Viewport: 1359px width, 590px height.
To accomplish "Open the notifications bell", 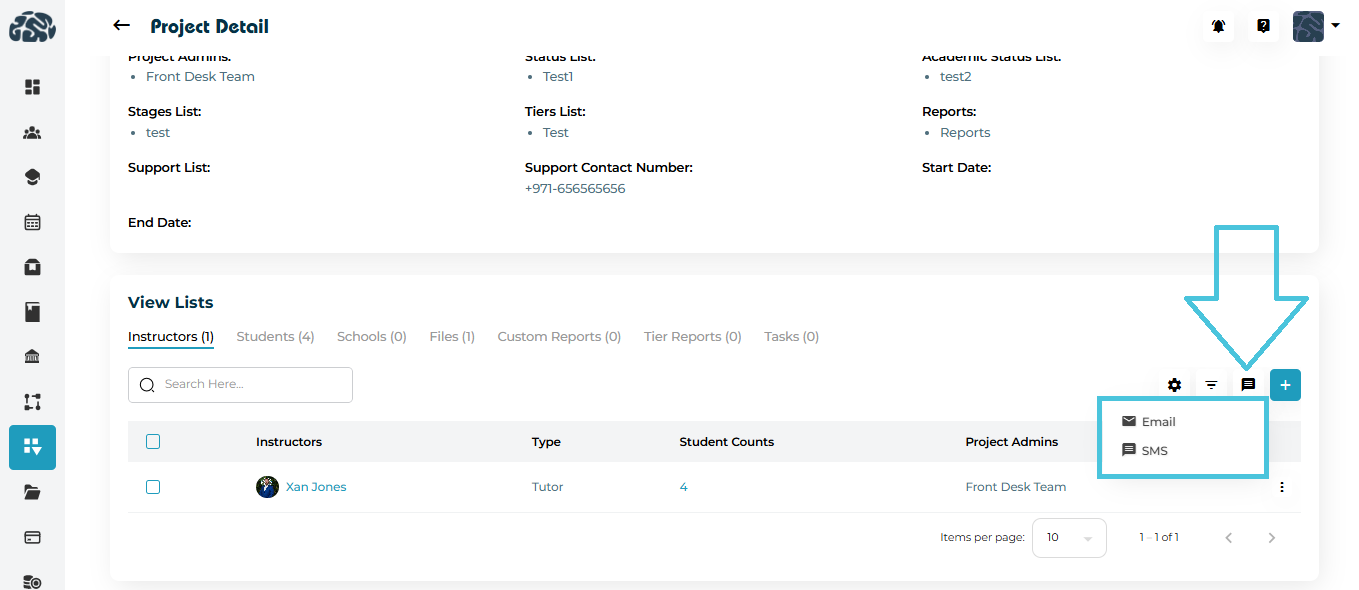I will 1218,27.
